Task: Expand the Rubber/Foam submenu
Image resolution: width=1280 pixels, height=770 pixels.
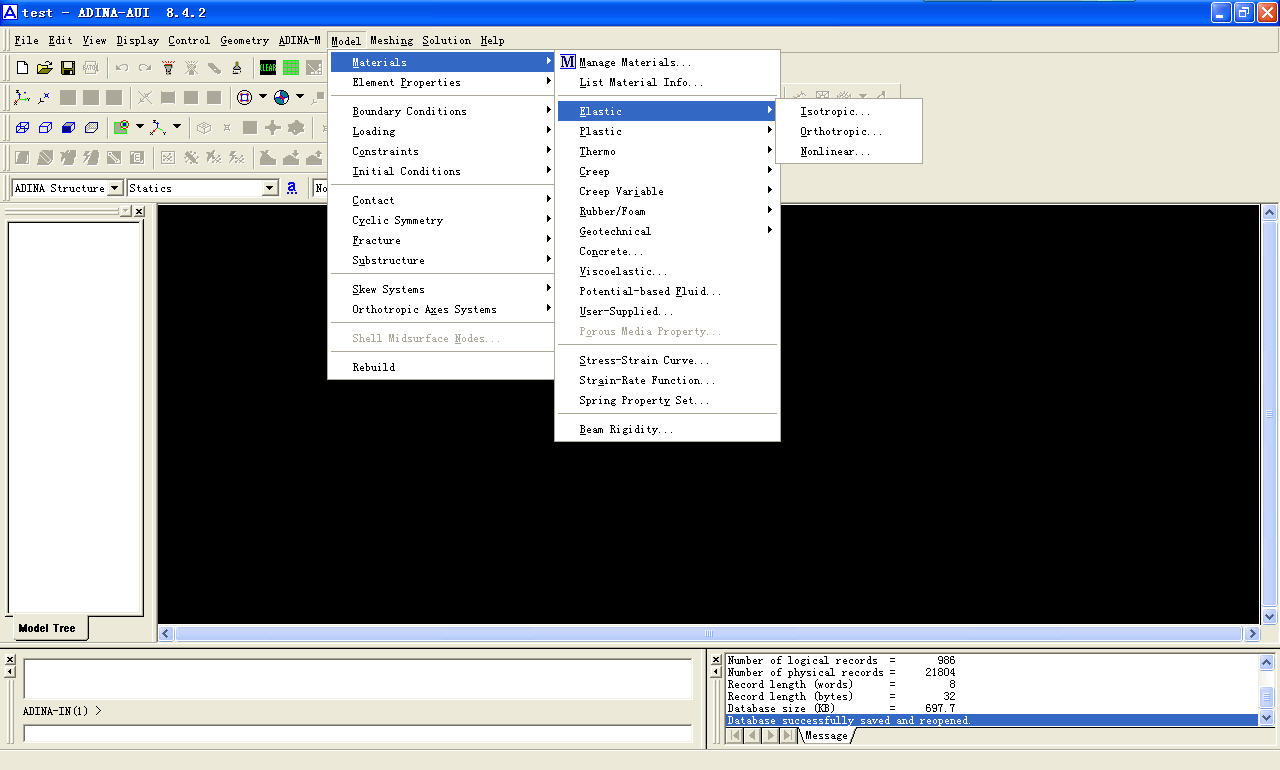Action: click(668, 211)
